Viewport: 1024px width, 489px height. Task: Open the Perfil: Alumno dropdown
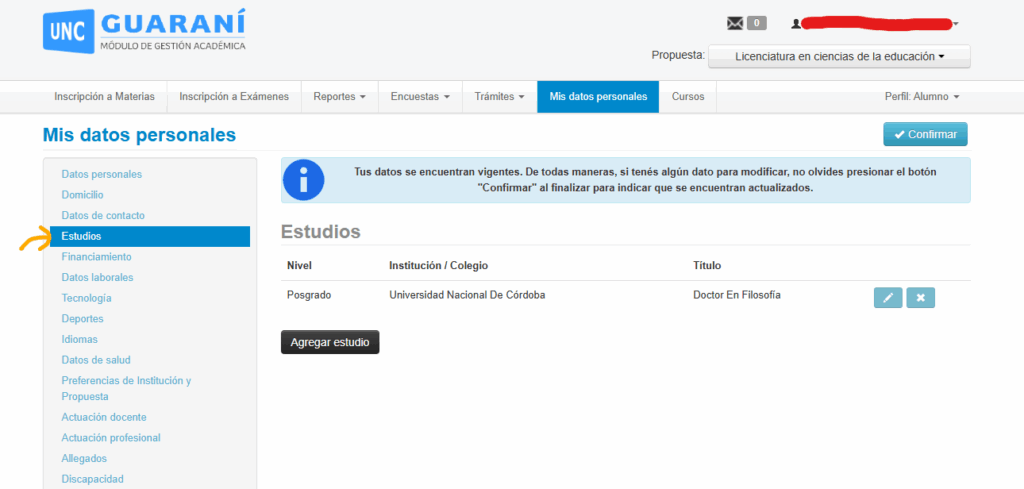(921, 97)
